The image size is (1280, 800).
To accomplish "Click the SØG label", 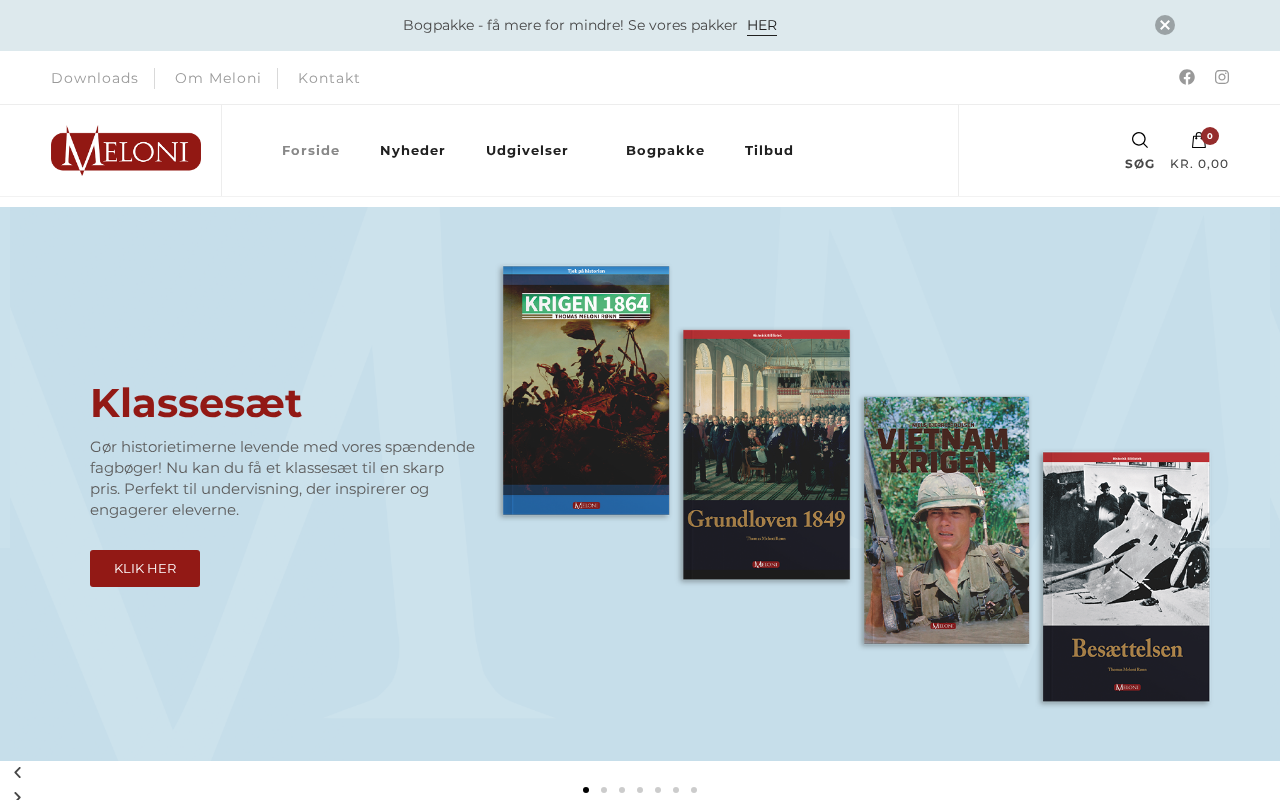I will coord(1140,164).
